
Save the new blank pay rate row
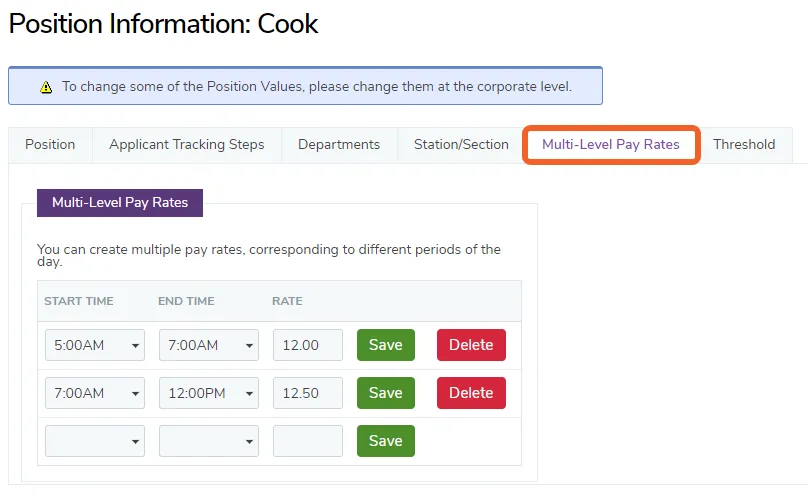[385, 441]
